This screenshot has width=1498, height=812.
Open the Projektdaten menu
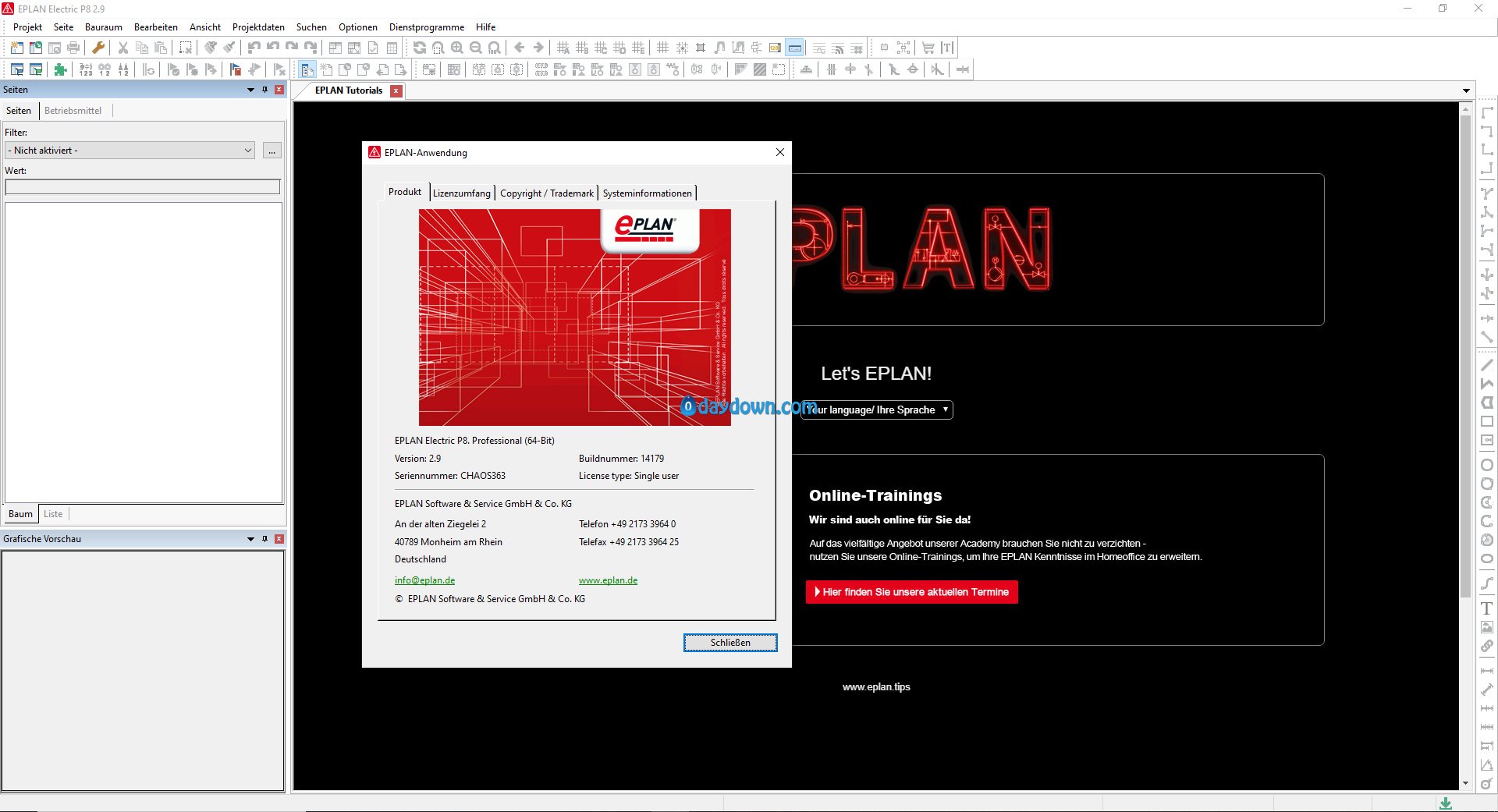click(x=258, y=27)
